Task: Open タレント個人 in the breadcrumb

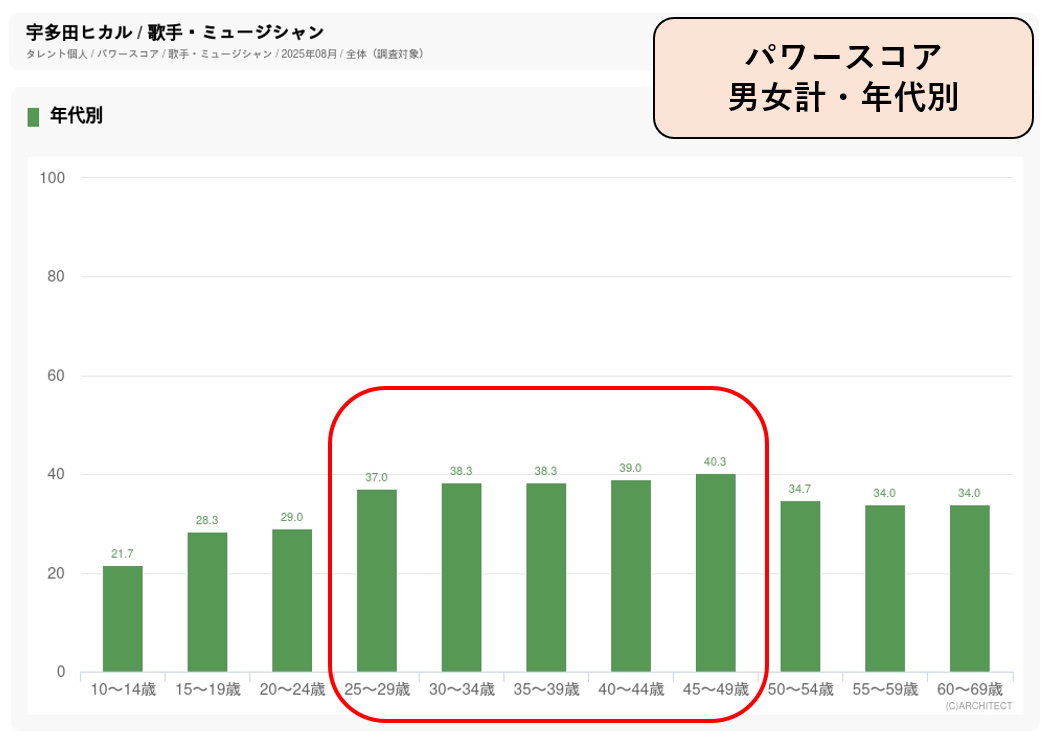Action: click(x=57, y=54)
